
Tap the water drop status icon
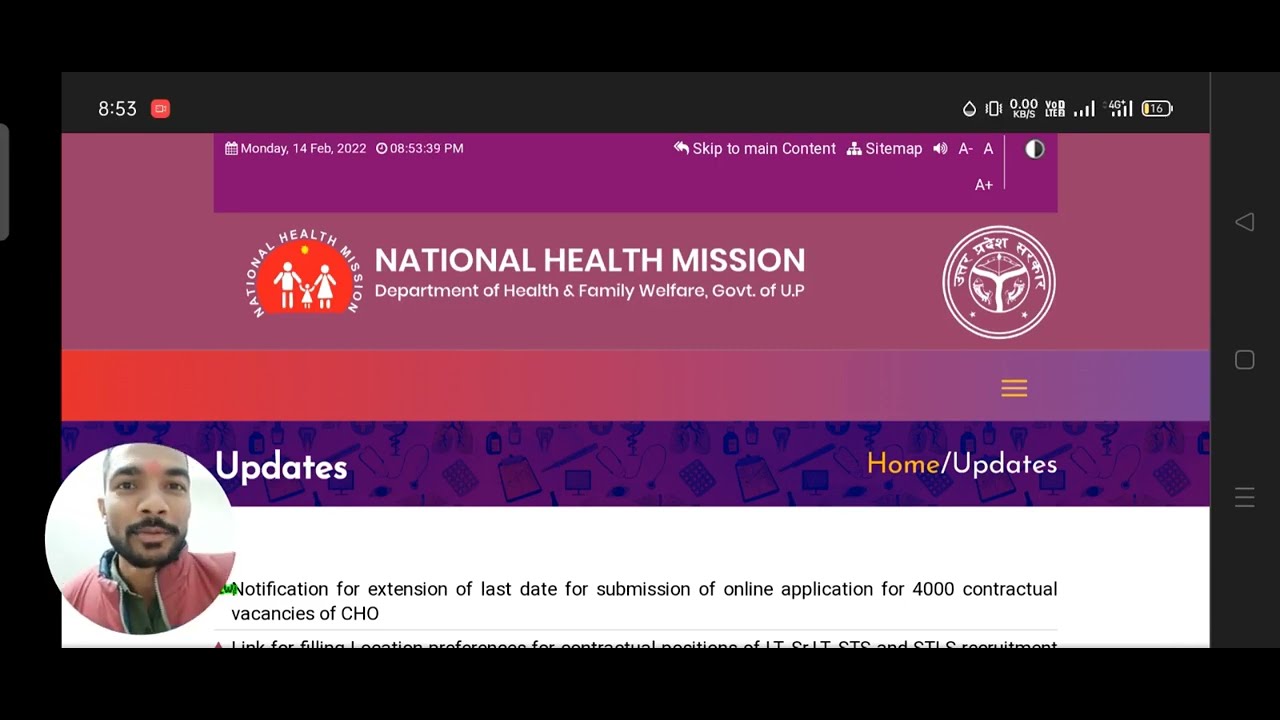(x=969, y=108)
